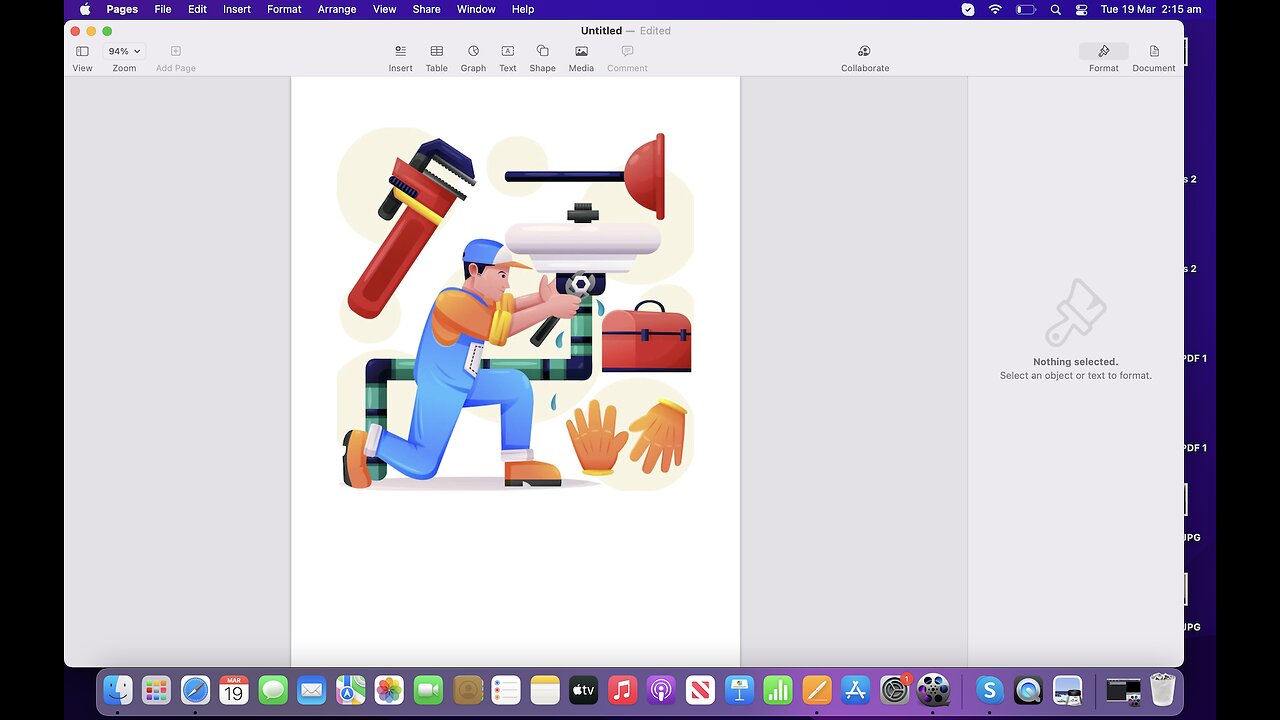Open the Help menu
This screenshot has height=720, width=1280.
click(x=523, y=9)
